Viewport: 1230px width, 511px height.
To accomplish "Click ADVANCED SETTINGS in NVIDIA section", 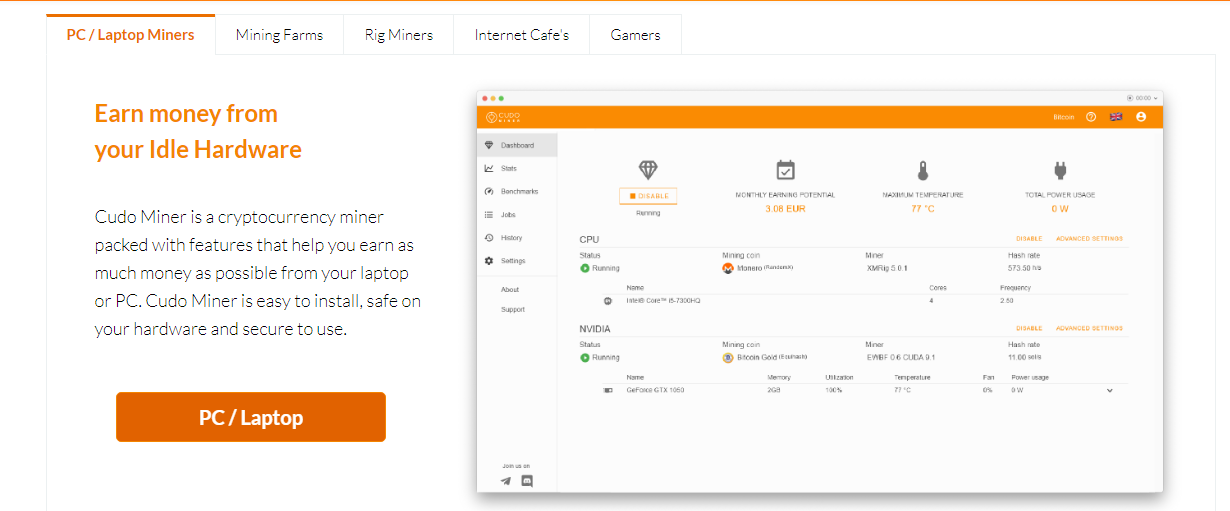I will click(x=1089, y=328).
